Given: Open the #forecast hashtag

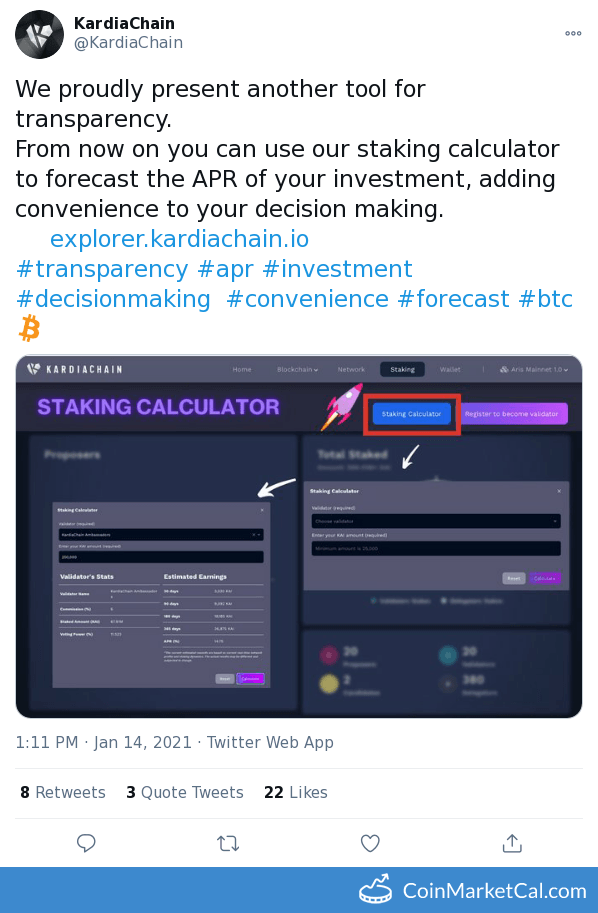Looking at the screenshot, I should [453, 299].
